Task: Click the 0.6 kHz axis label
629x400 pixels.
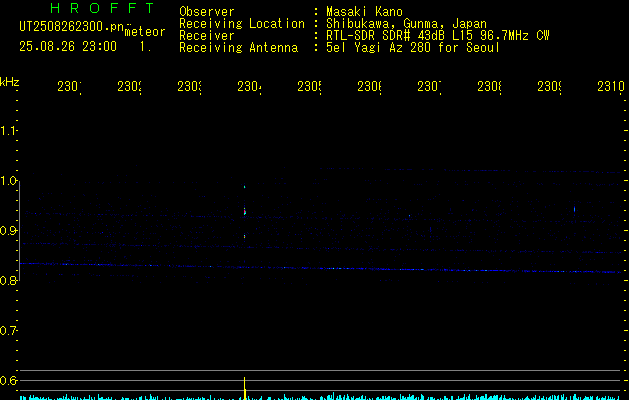Action: point(8,380)
